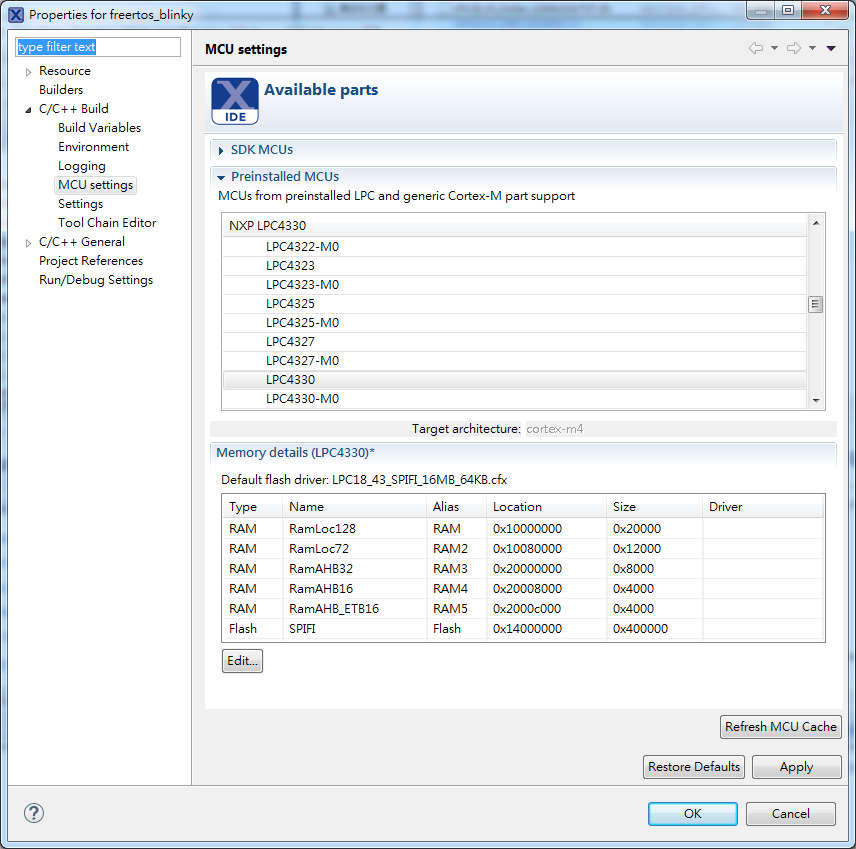Screen dimensions: 856x849
Task: Click the Alias column header
Action: [456, 507]
